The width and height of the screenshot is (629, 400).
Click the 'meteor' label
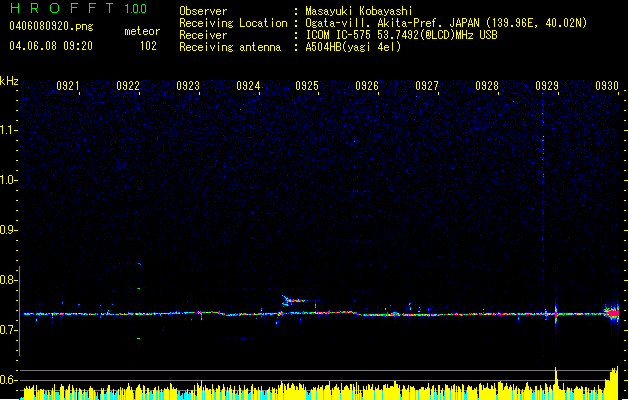(142, 31)
